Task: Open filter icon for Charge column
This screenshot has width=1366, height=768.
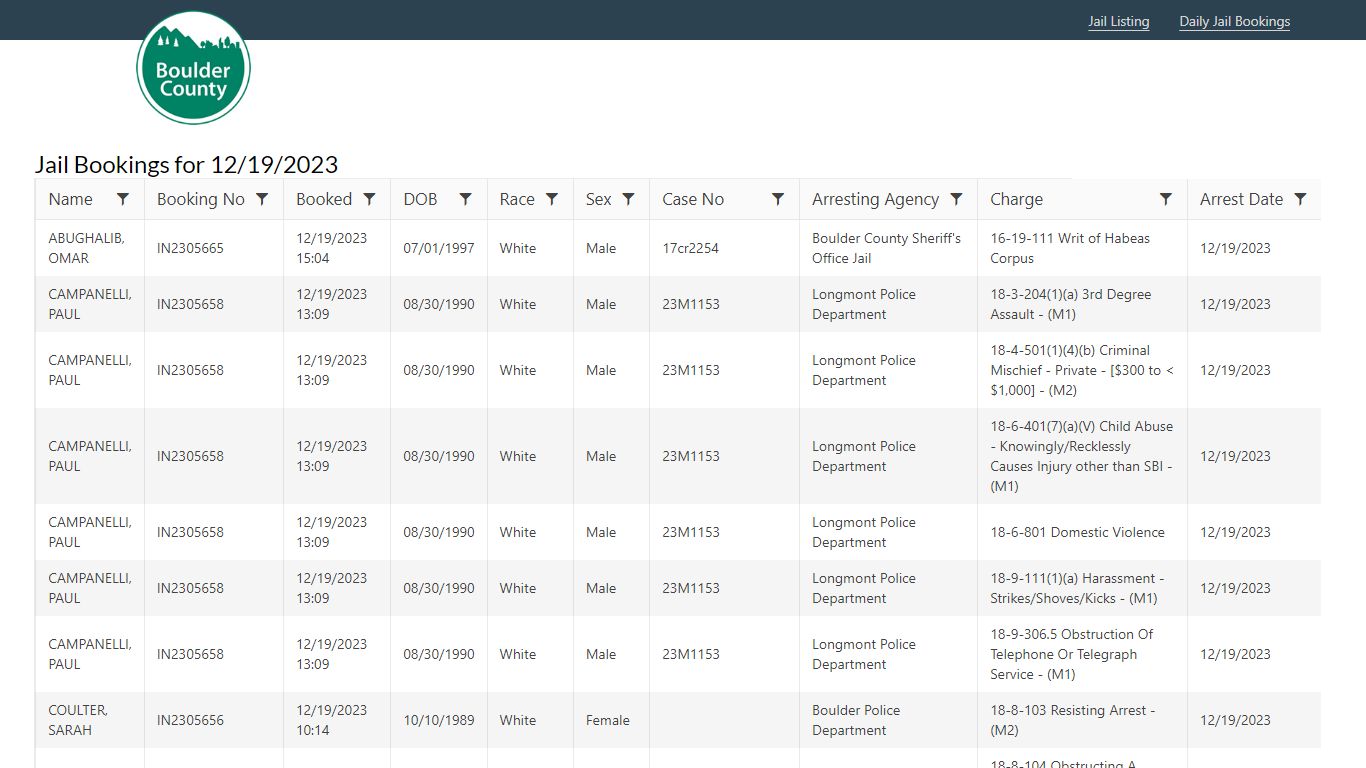Action: click(x=1166, y=199)
